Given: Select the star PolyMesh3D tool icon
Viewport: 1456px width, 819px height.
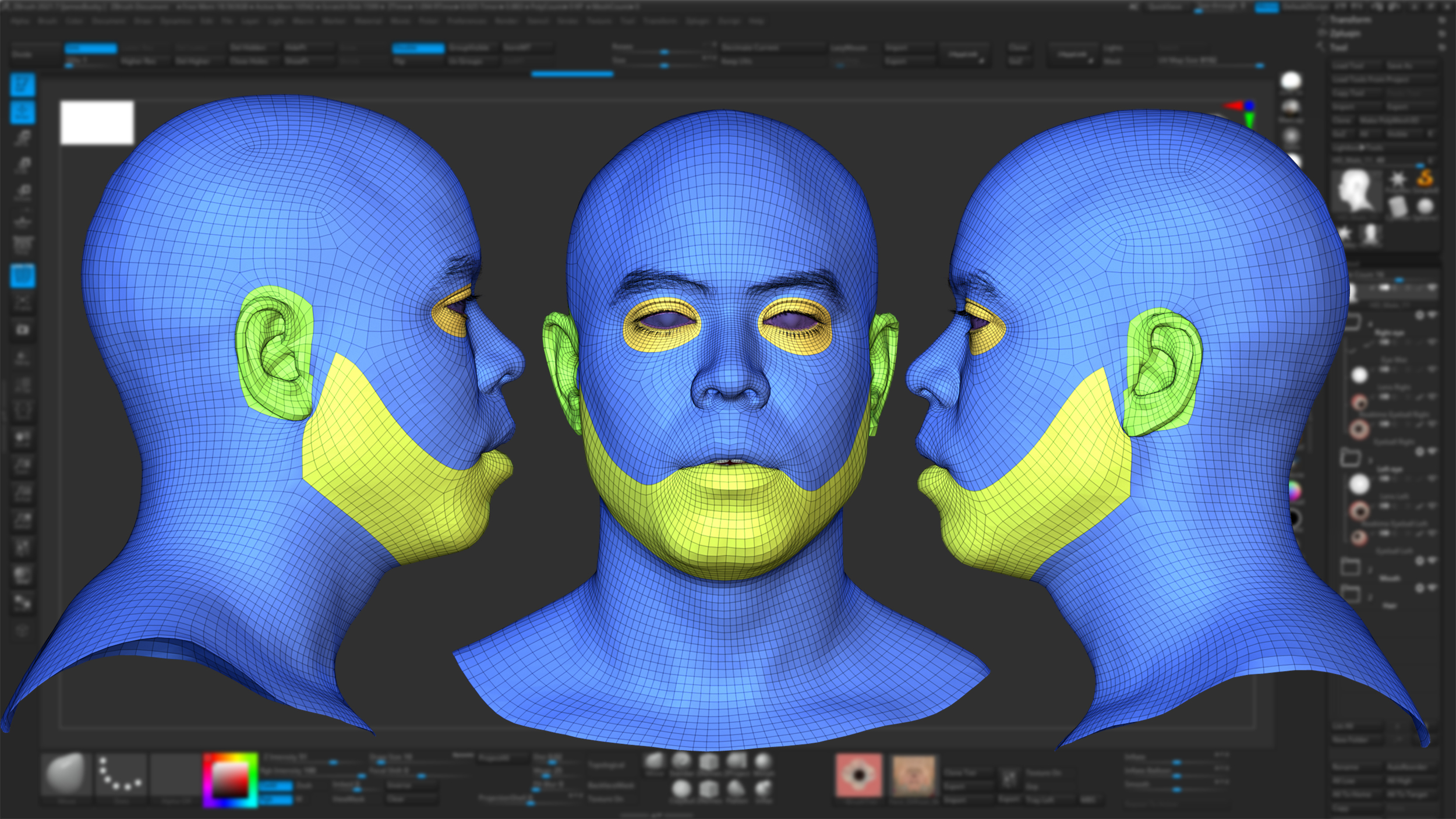Looking at the screenshot, I should click(1397, 179).
